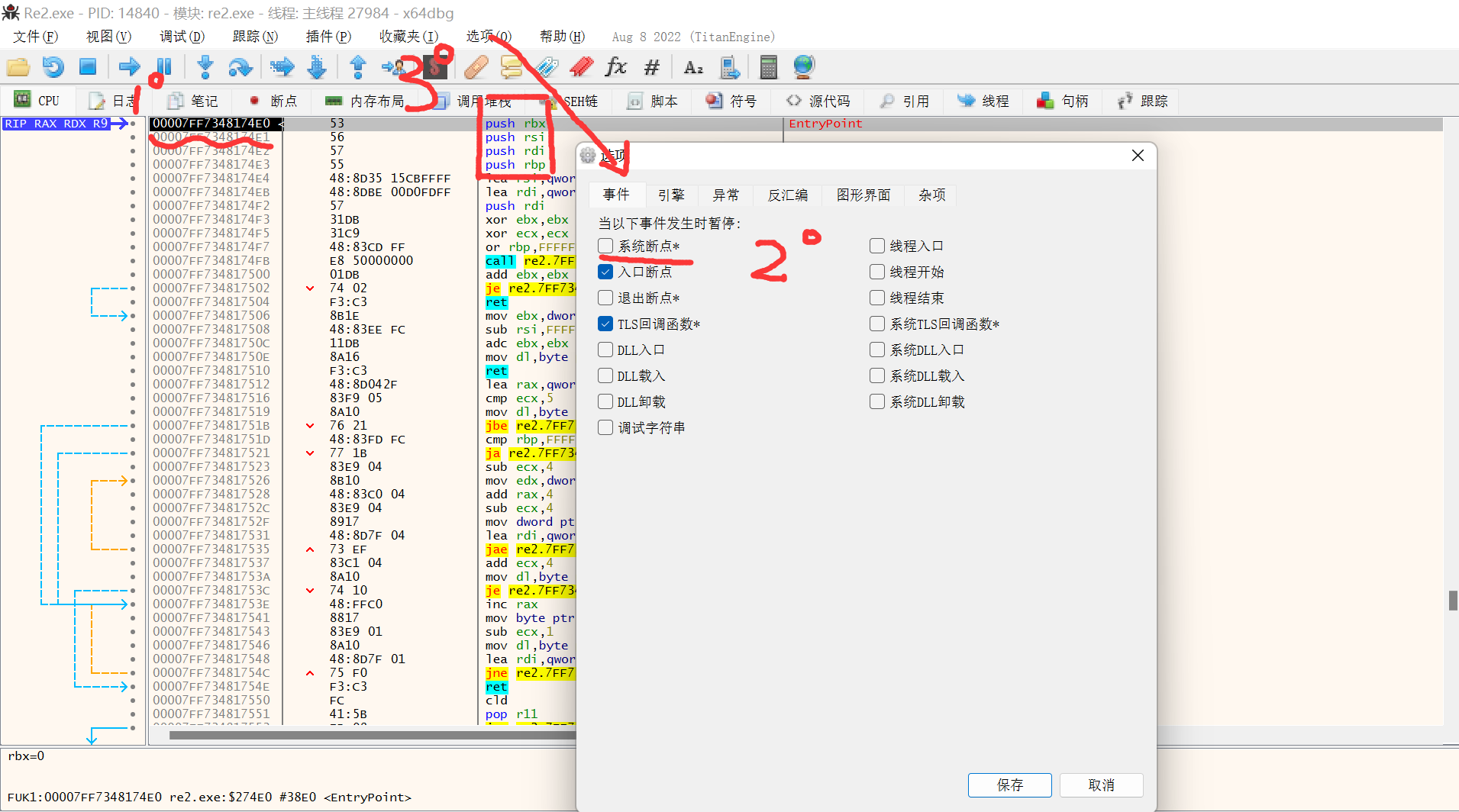Screen dimensions: 1459x812
Task: Stop debugging with the blue square icon
Action: pos(88,67)
